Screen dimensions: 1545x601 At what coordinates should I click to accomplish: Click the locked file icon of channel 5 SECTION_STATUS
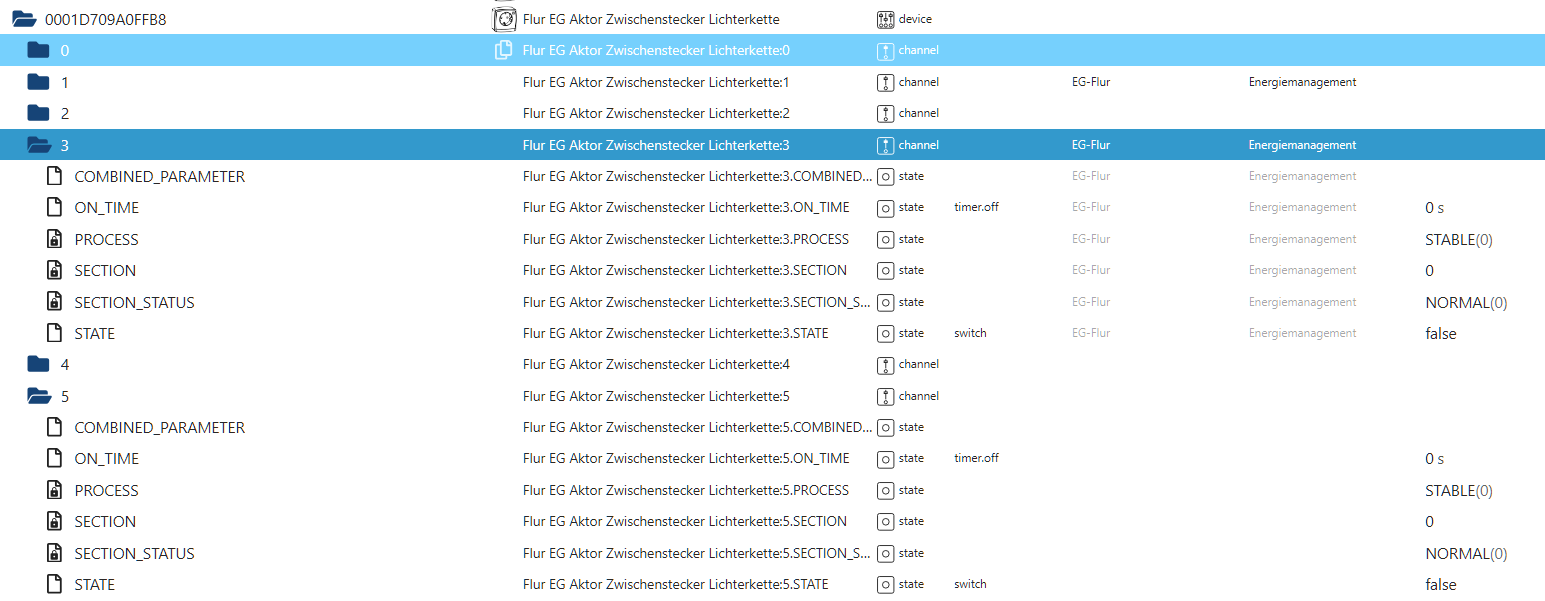[x=56, y=553]
